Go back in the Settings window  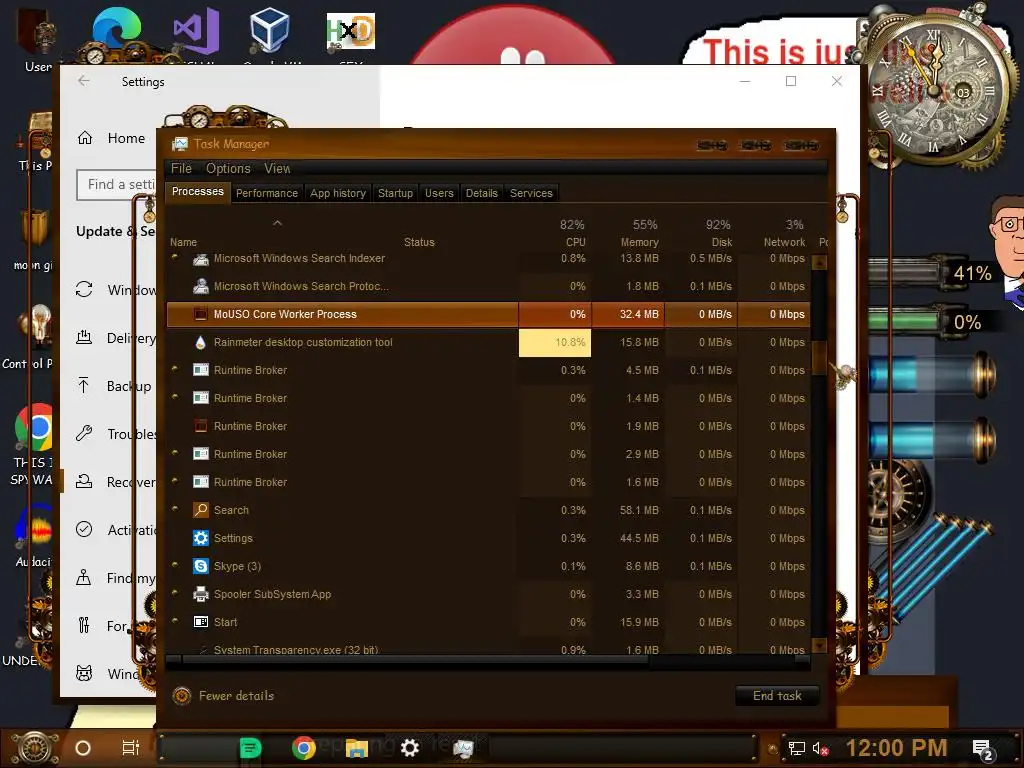84,81
